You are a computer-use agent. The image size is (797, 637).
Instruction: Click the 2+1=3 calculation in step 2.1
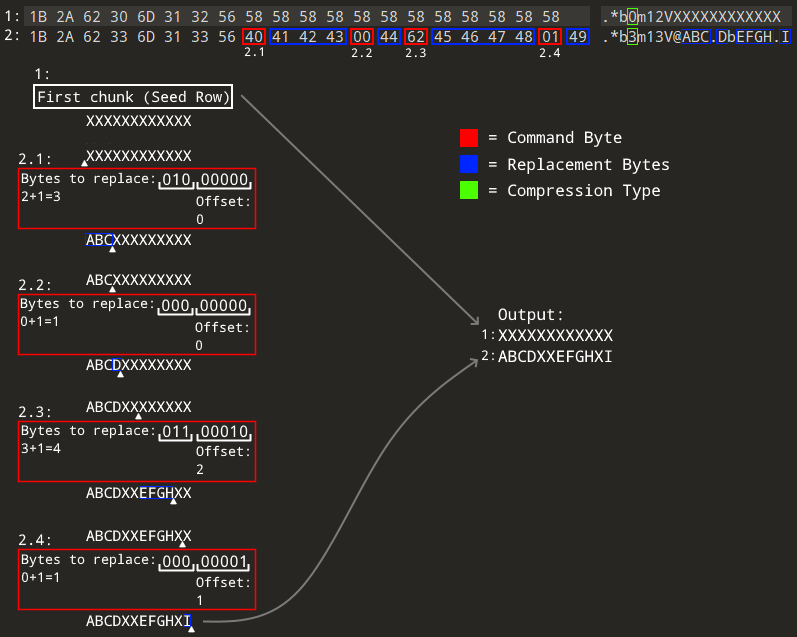pyautogui.click(x=40, y=196)
